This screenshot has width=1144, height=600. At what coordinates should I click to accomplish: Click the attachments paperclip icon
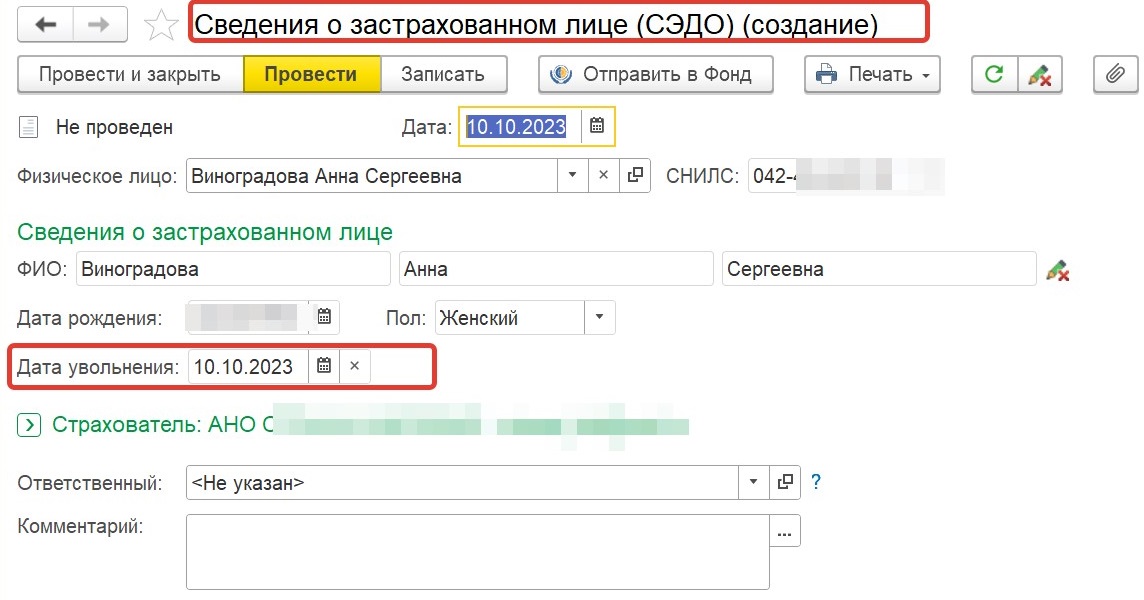point(1115,74)
